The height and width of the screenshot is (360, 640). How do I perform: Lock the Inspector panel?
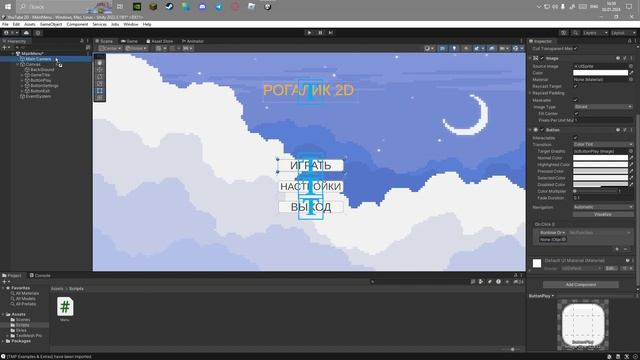(629, 41)
